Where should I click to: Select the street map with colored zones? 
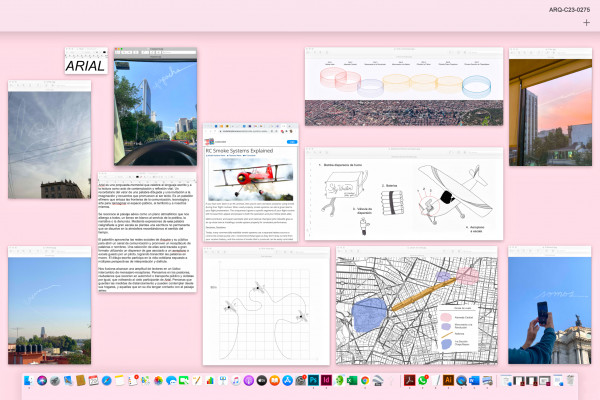pyautogui.click(x=417, y=309)
